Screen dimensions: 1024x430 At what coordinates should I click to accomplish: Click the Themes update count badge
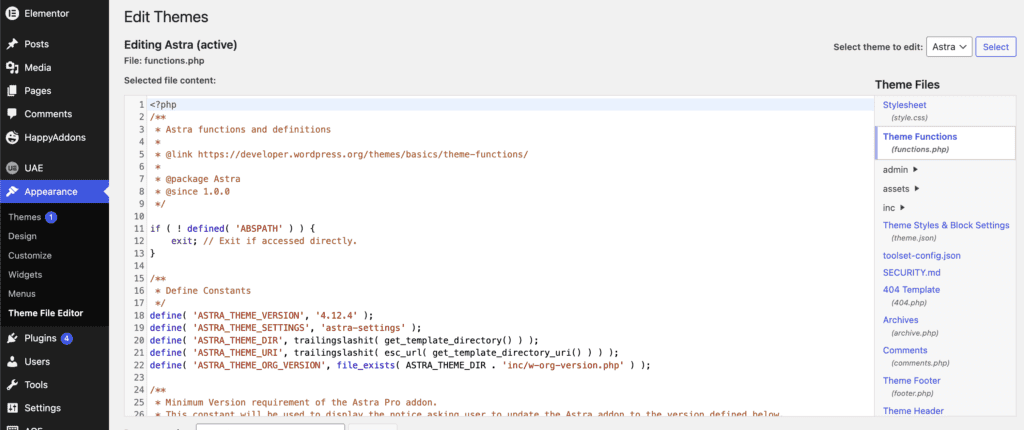[51, 217]
